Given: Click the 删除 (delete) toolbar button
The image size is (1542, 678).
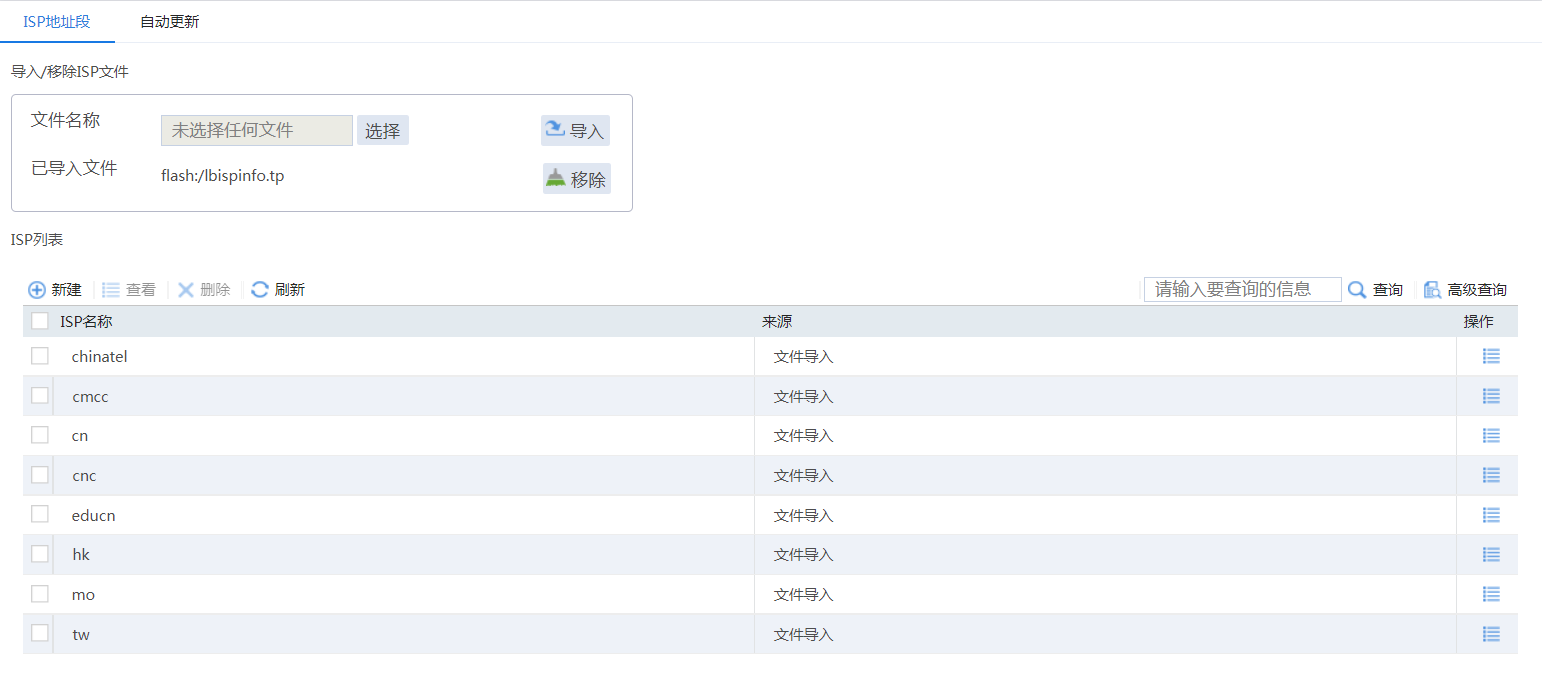Looking at the screenshot, I should click(204, 290).
